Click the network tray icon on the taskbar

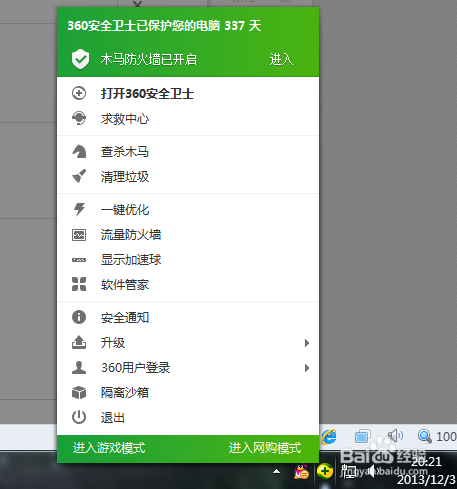[349, 471]
